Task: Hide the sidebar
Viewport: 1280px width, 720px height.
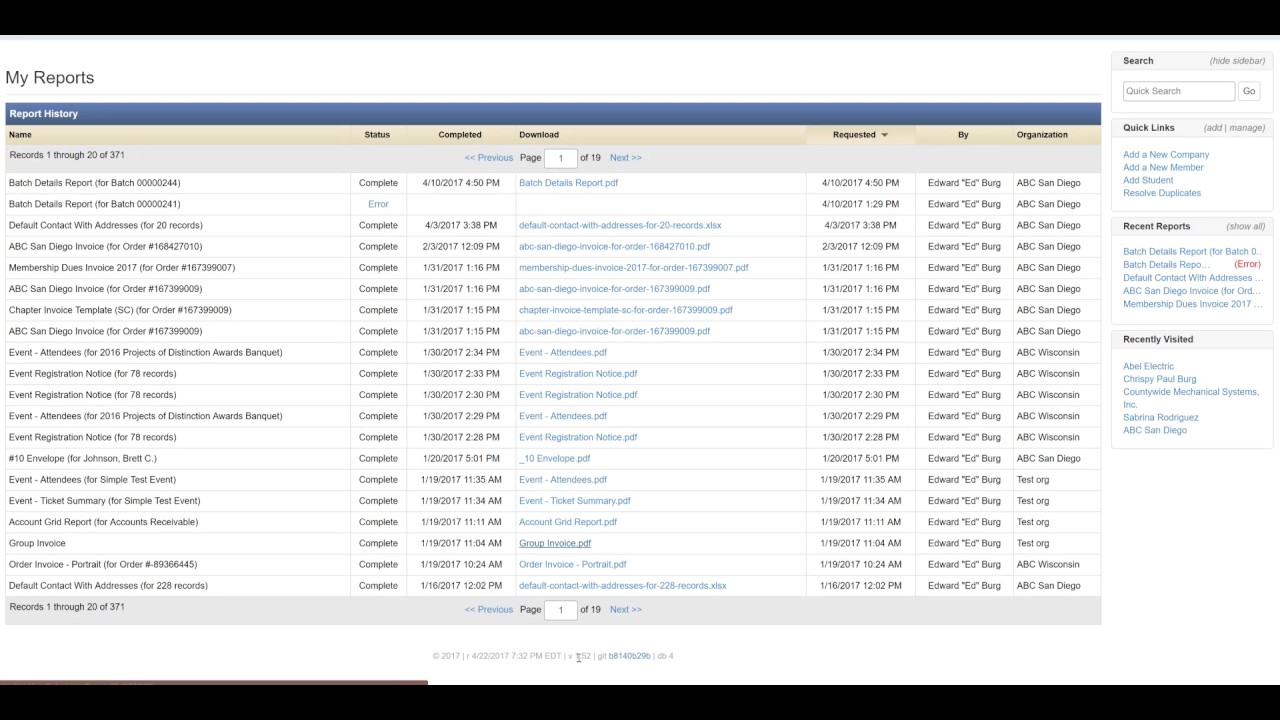Action: 1237,61
